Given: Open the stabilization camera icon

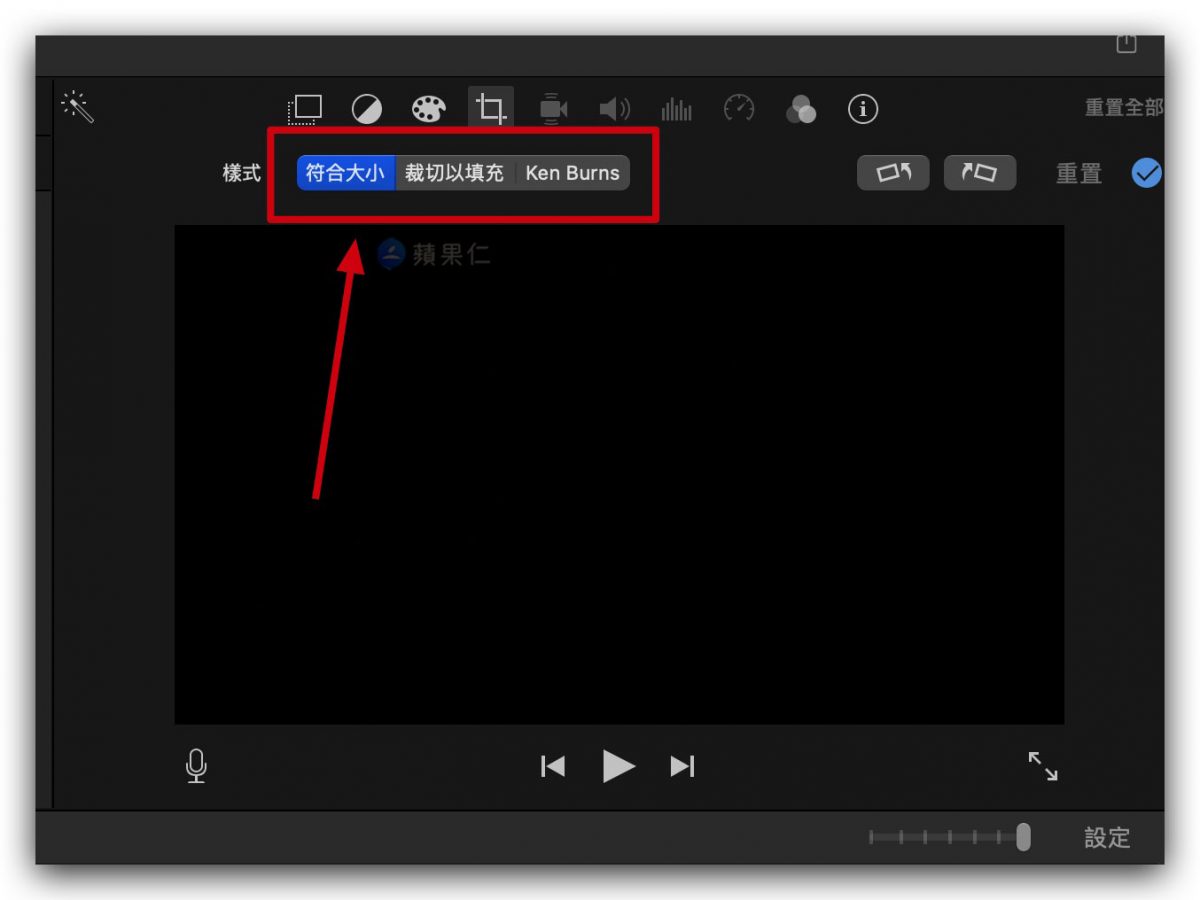Looking at the screenshot, I should tap(553, 108).
